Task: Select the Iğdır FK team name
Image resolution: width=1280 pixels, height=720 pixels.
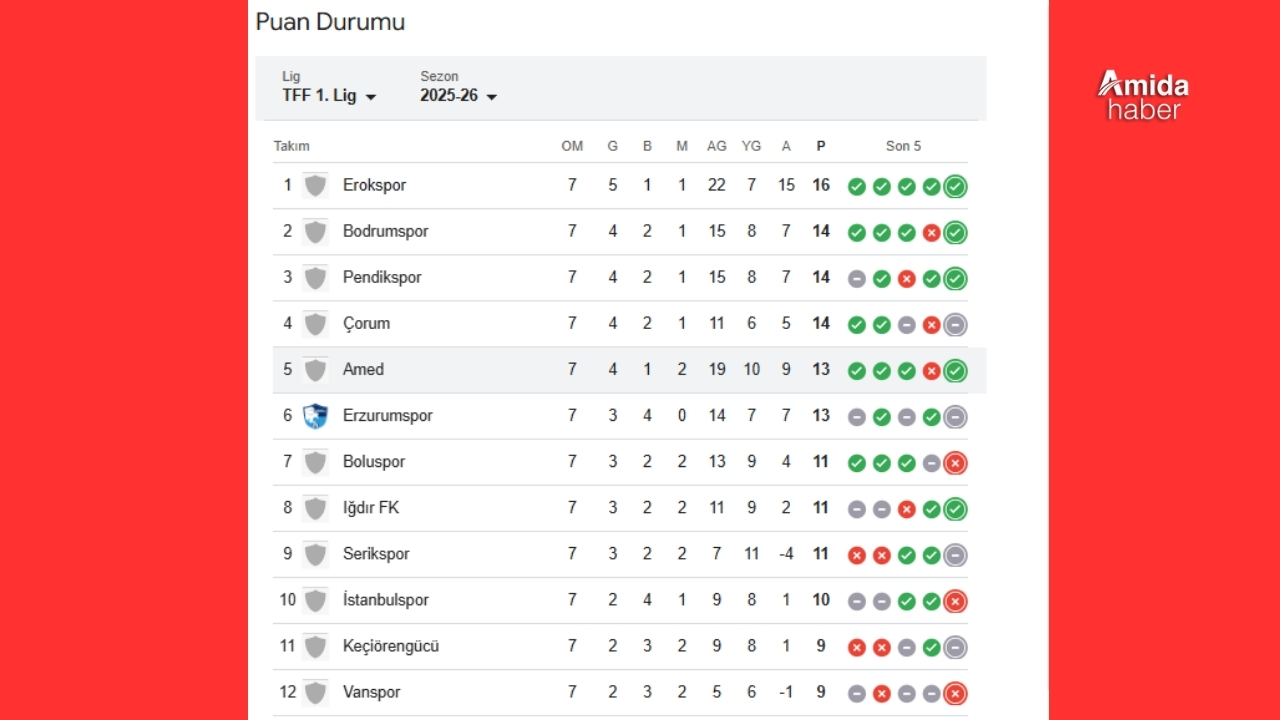Action: pos(371,508)
